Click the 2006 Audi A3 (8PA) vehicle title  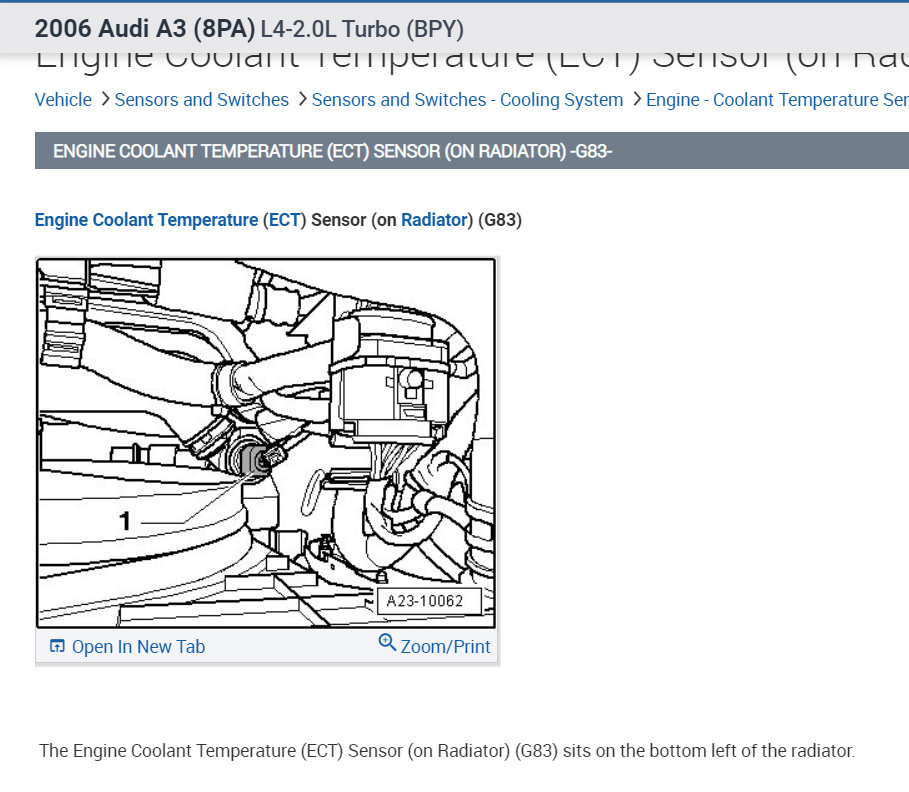pyautogui.click(x=144, y=28)
